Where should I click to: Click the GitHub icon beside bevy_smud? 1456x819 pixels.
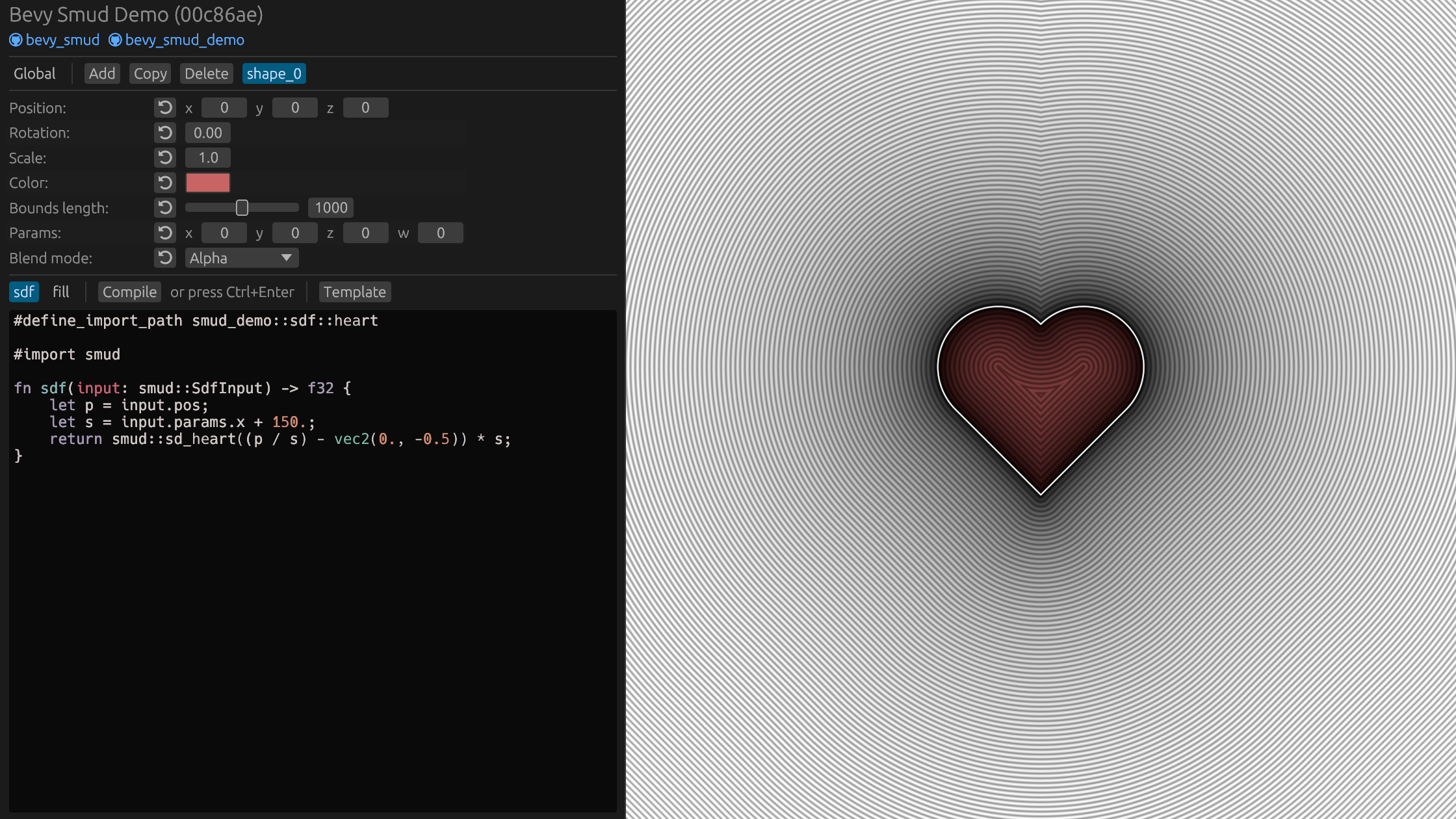16,40
